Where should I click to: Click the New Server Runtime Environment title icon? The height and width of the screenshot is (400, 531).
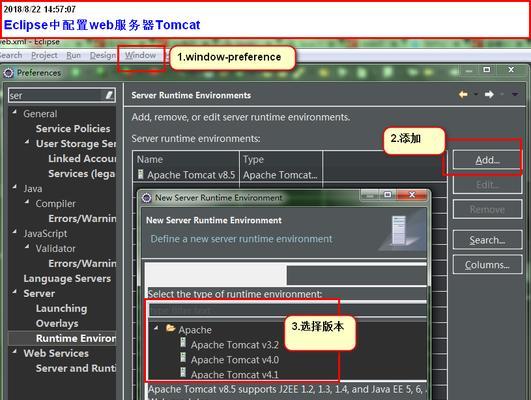[146, 197]
